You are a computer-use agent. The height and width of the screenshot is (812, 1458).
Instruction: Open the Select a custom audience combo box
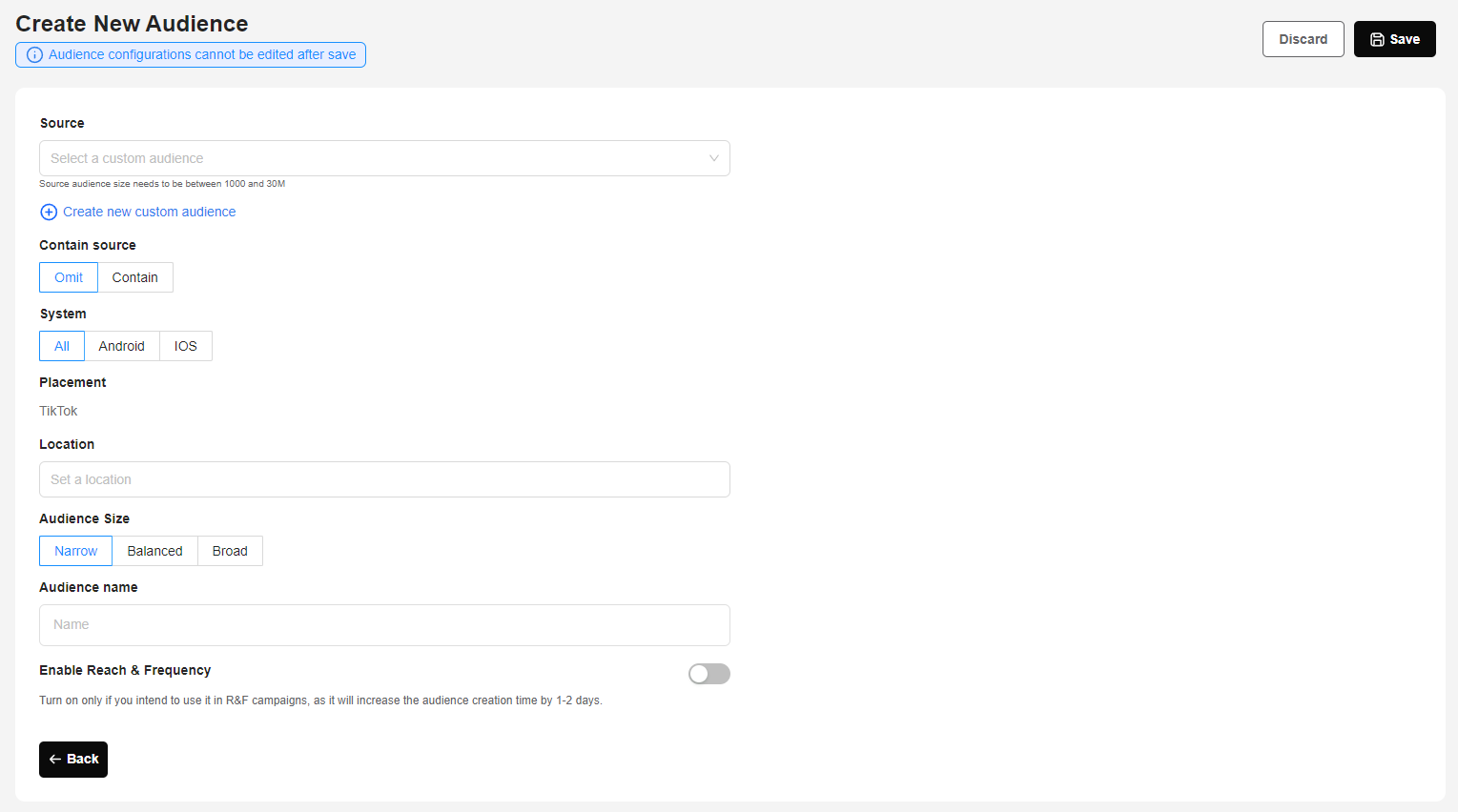click(384, 158)
